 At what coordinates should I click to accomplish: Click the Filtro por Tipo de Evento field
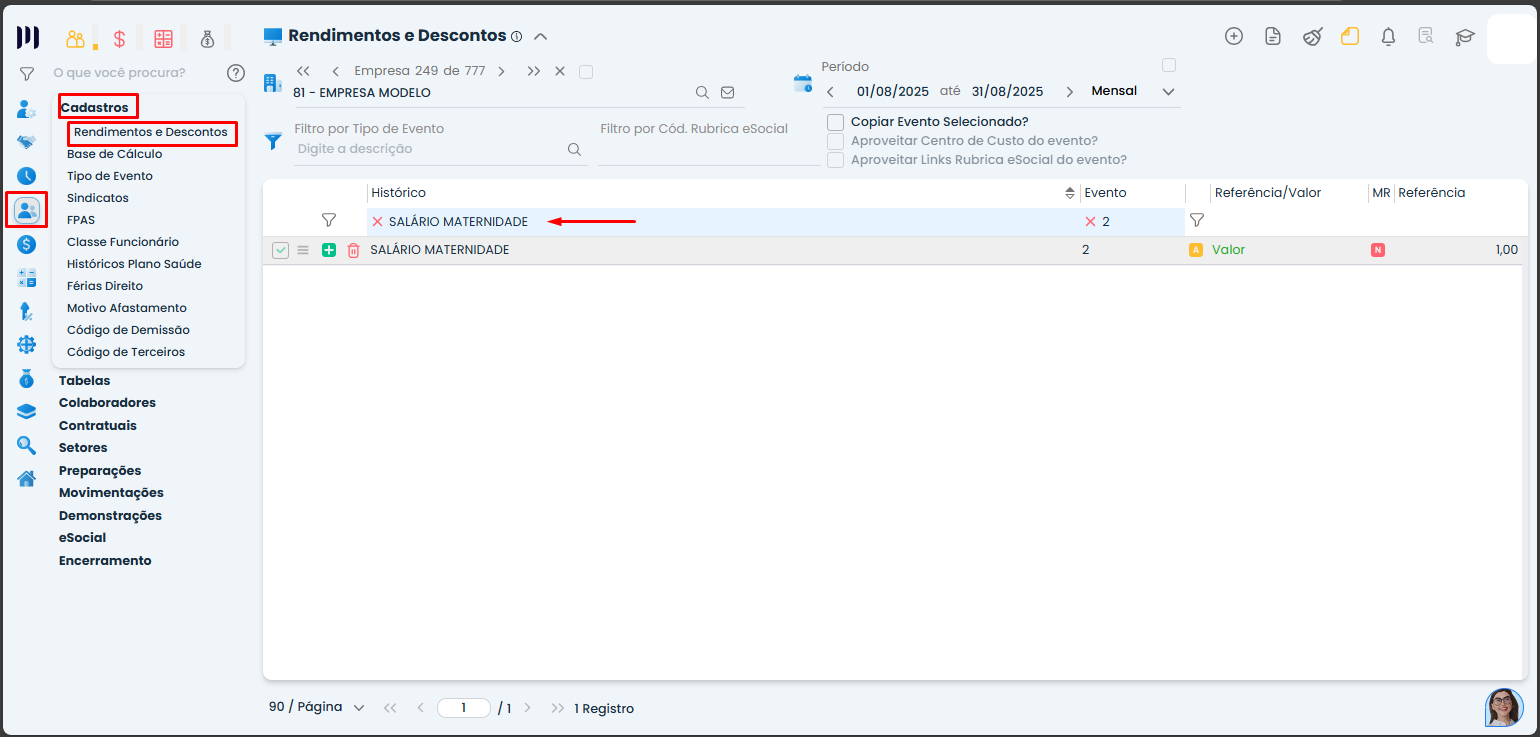click(430, 149)
